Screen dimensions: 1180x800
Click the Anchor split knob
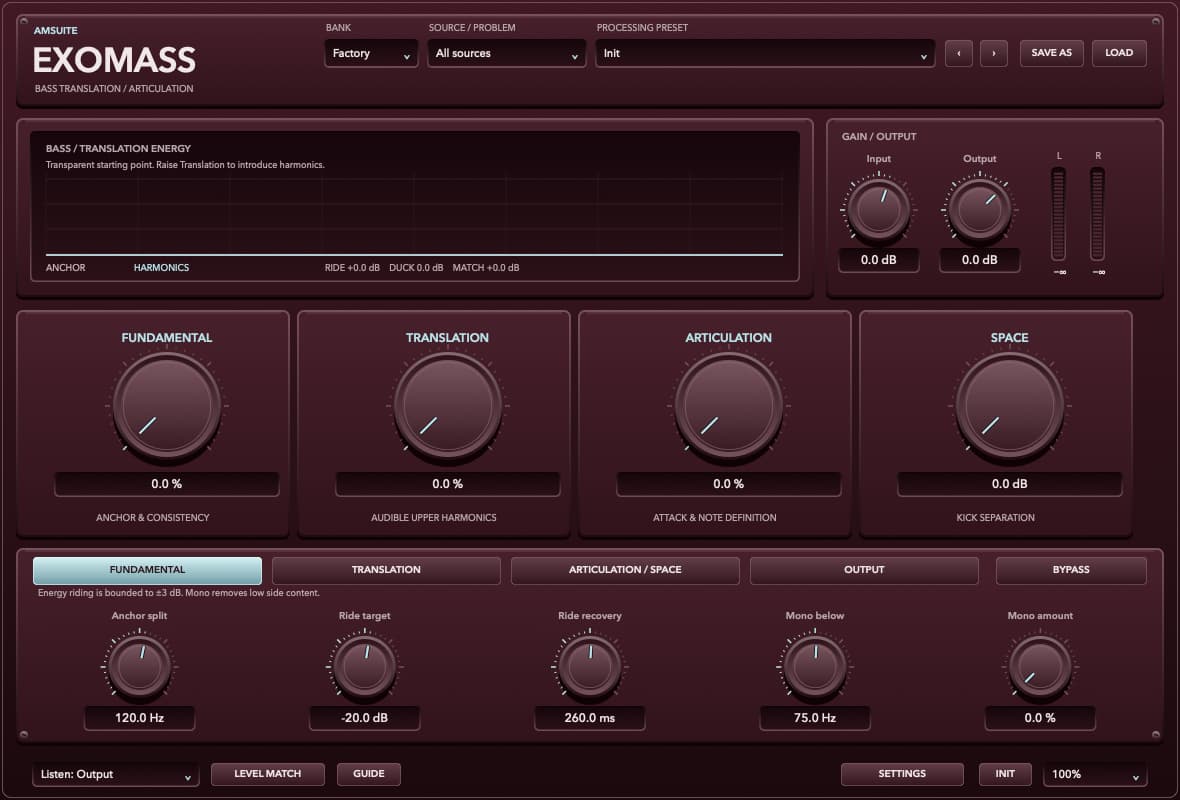pyautogui.click(x=139, y=666)
